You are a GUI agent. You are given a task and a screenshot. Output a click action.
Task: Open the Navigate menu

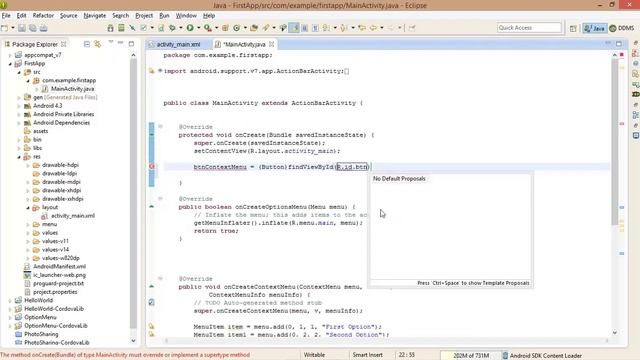pos(94,16)
